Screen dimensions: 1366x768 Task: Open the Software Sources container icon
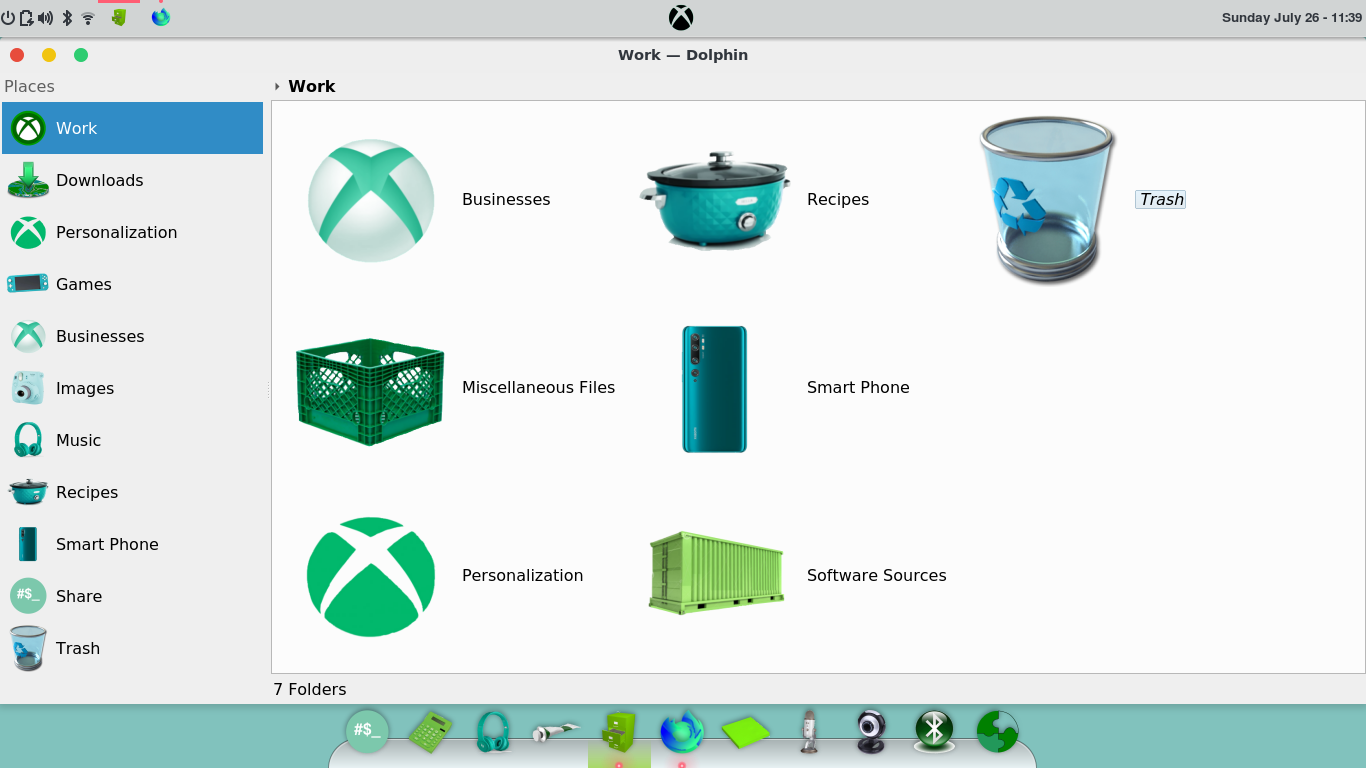coord(715,573)
